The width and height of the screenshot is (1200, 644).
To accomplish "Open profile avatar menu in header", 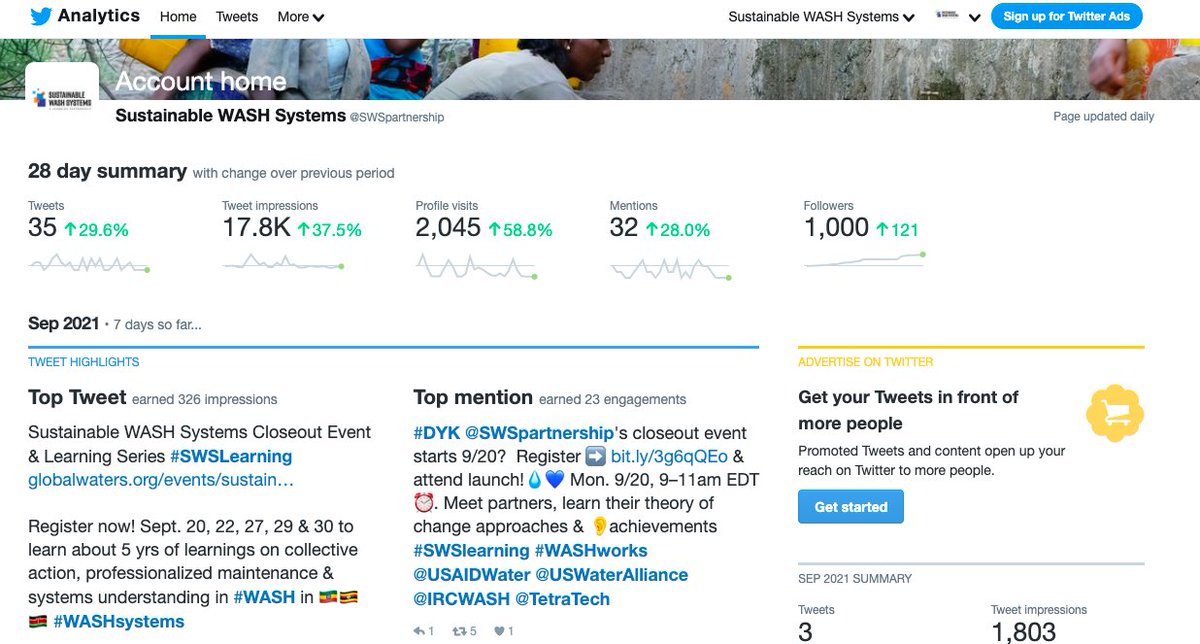I will (x=956, y=17).
